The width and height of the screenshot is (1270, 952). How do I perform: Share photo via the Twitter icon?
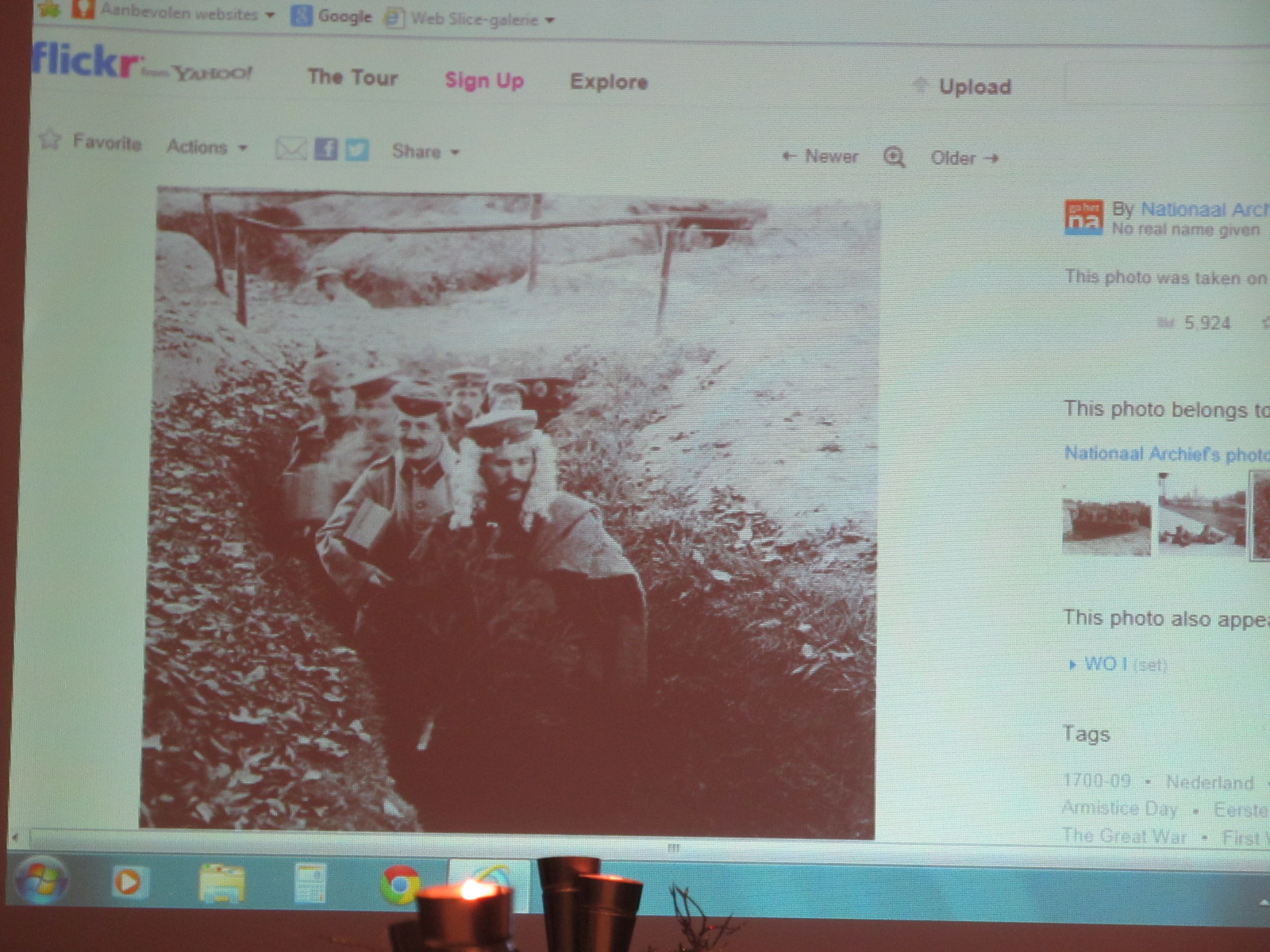click(x=356, y=150)
